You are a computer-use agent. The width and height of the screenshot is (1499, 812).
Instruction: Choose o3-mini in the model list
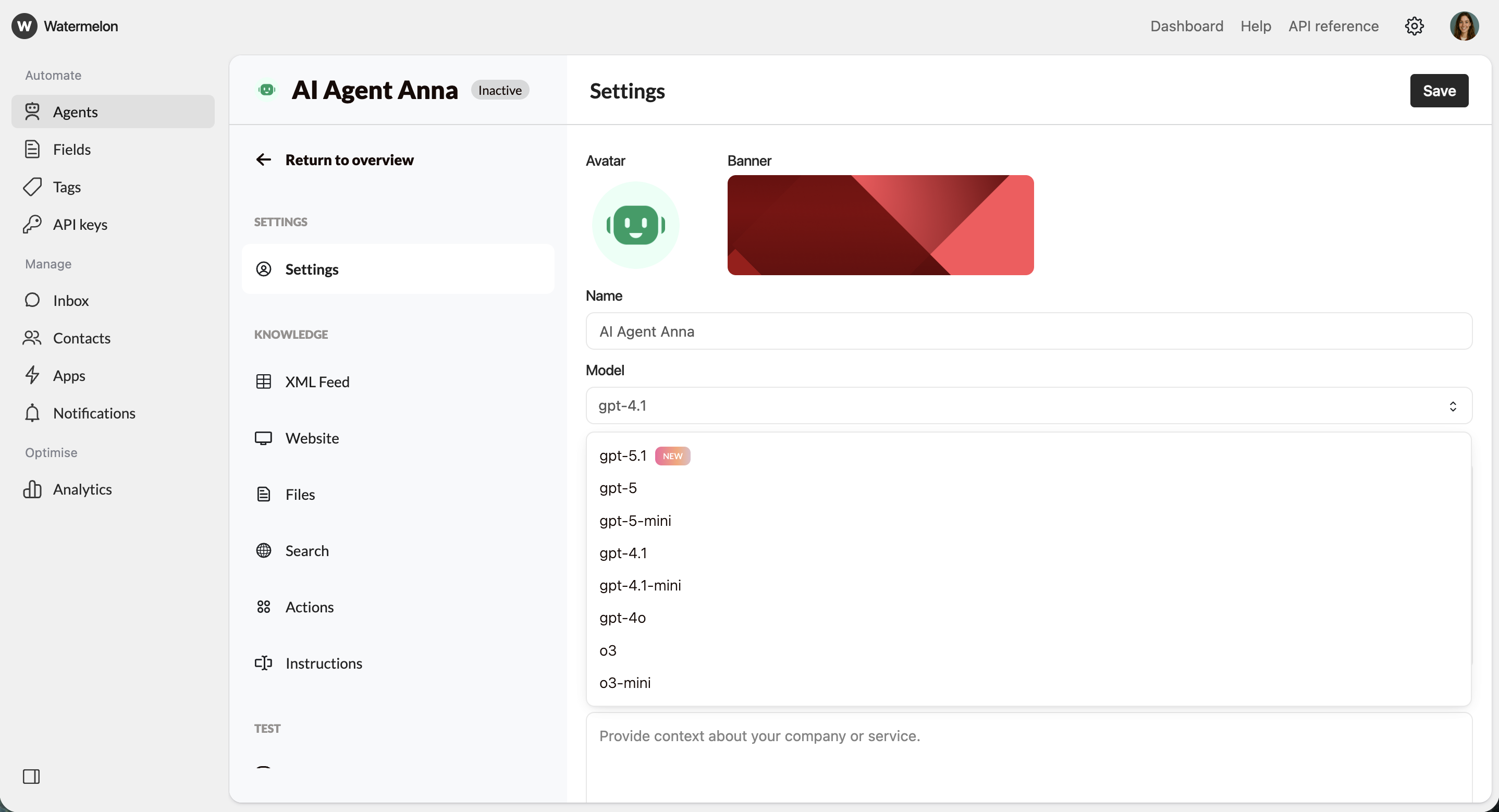click(x=625, y=682)
